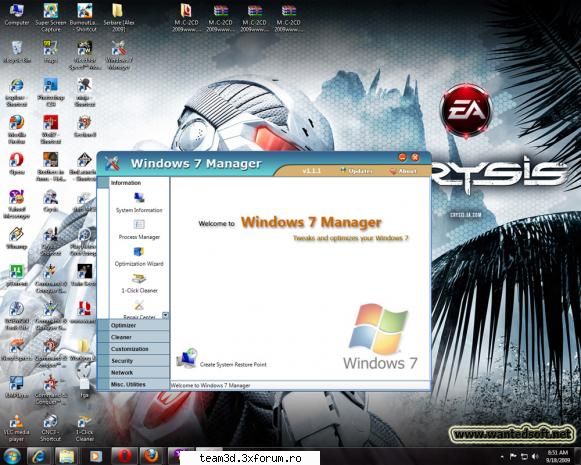Viewport: 581px width, 465px height.
Task: Expand the Optimizer section
Action: coord(133,325)
